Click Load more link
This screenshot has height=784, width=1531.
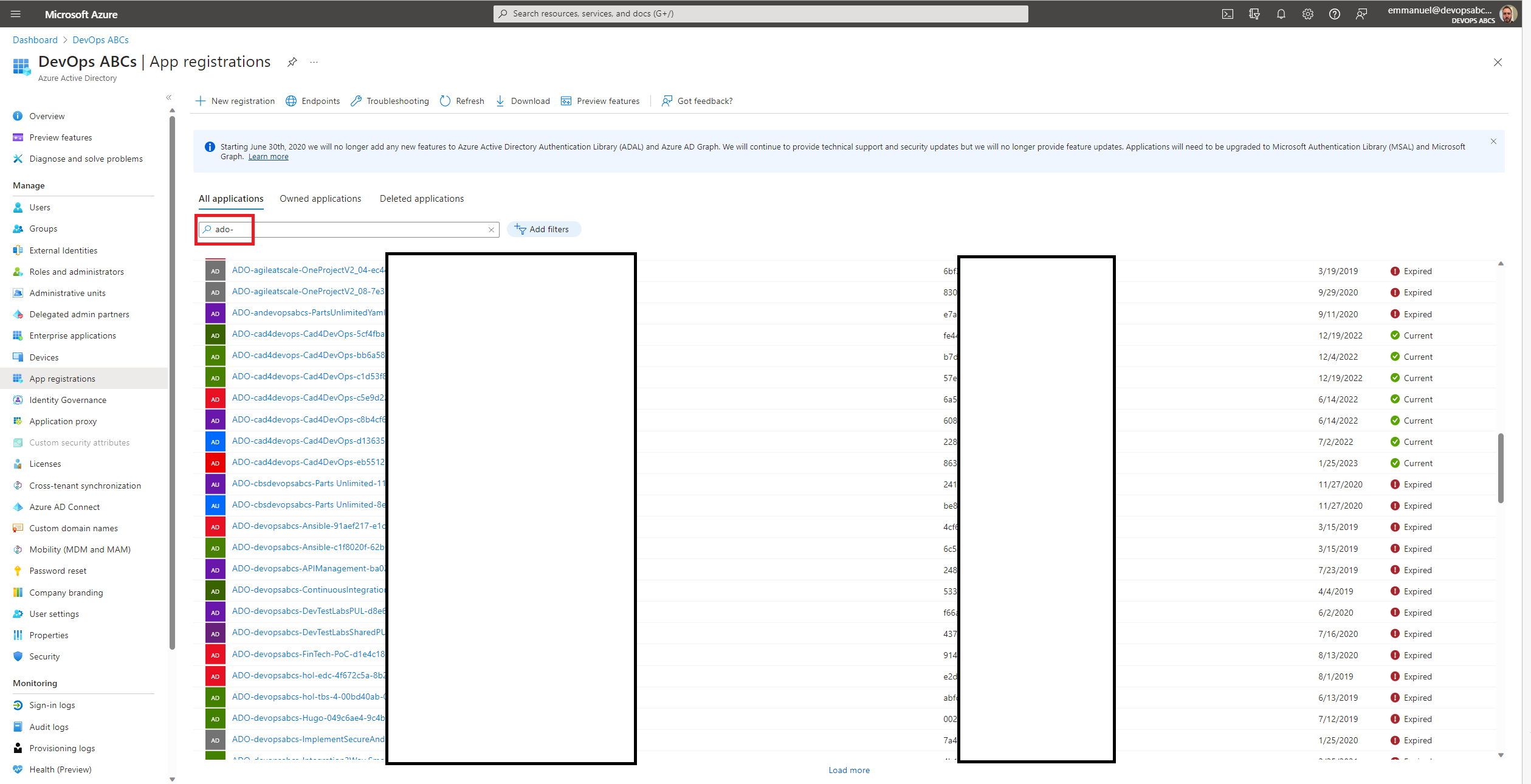[849, 770]
